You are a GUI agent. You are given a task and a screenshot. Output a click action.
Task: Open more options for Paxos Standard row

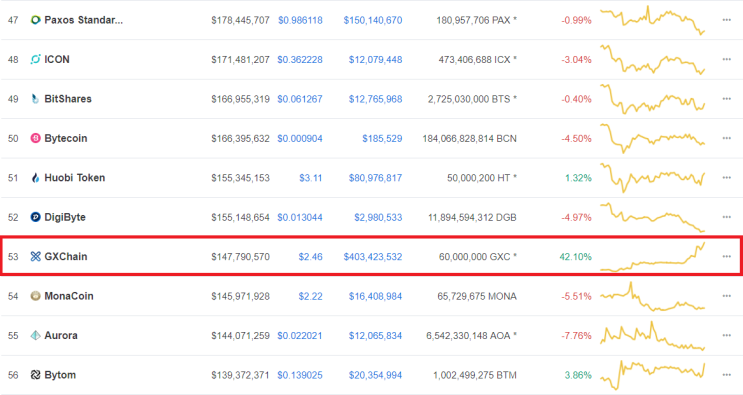point(726,20)
